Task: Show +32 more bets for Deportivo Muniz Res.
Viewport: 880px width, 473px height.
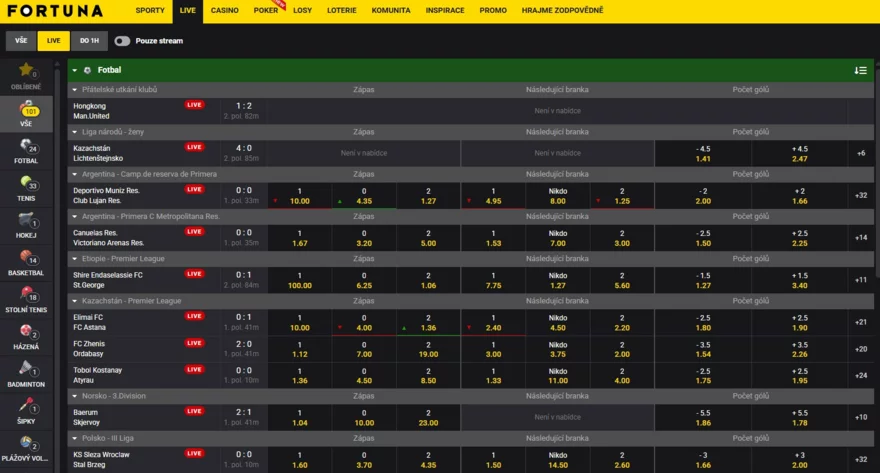Action: pos(861,196)
